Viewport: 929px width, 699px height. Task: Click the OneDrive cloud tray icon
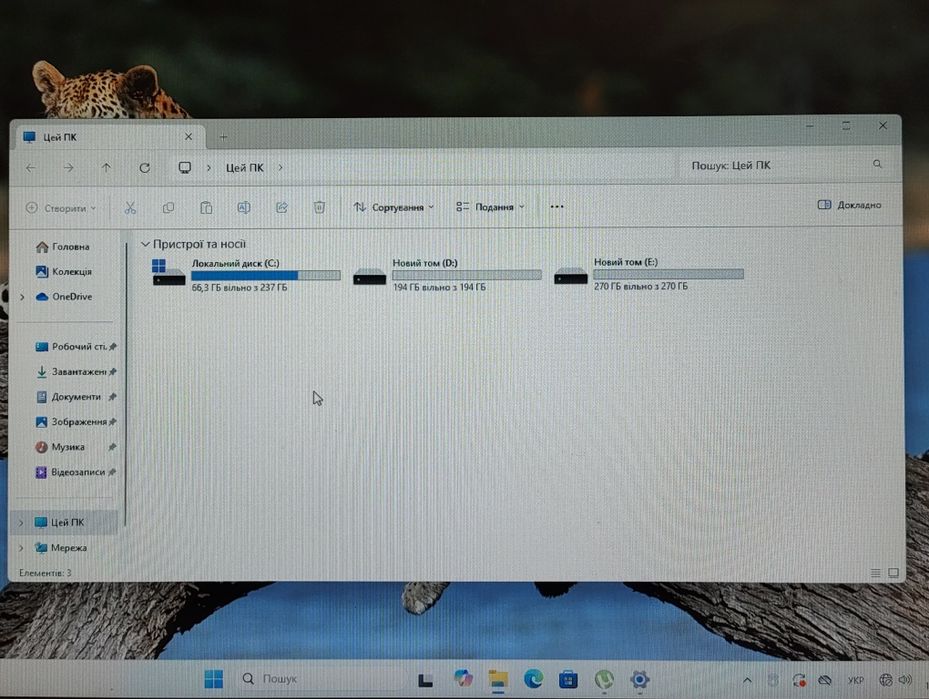click(x=825, y=680)
